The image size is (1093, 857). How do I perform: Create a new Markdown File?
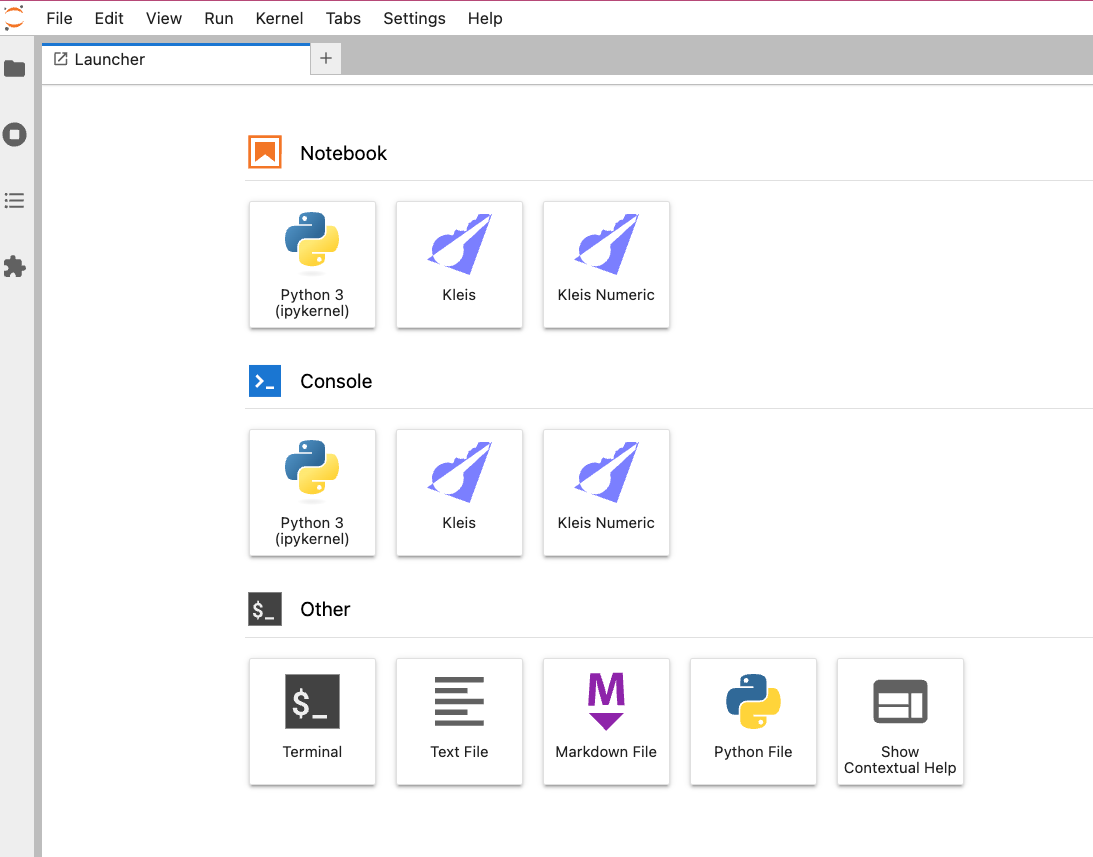tap(606, 722)
